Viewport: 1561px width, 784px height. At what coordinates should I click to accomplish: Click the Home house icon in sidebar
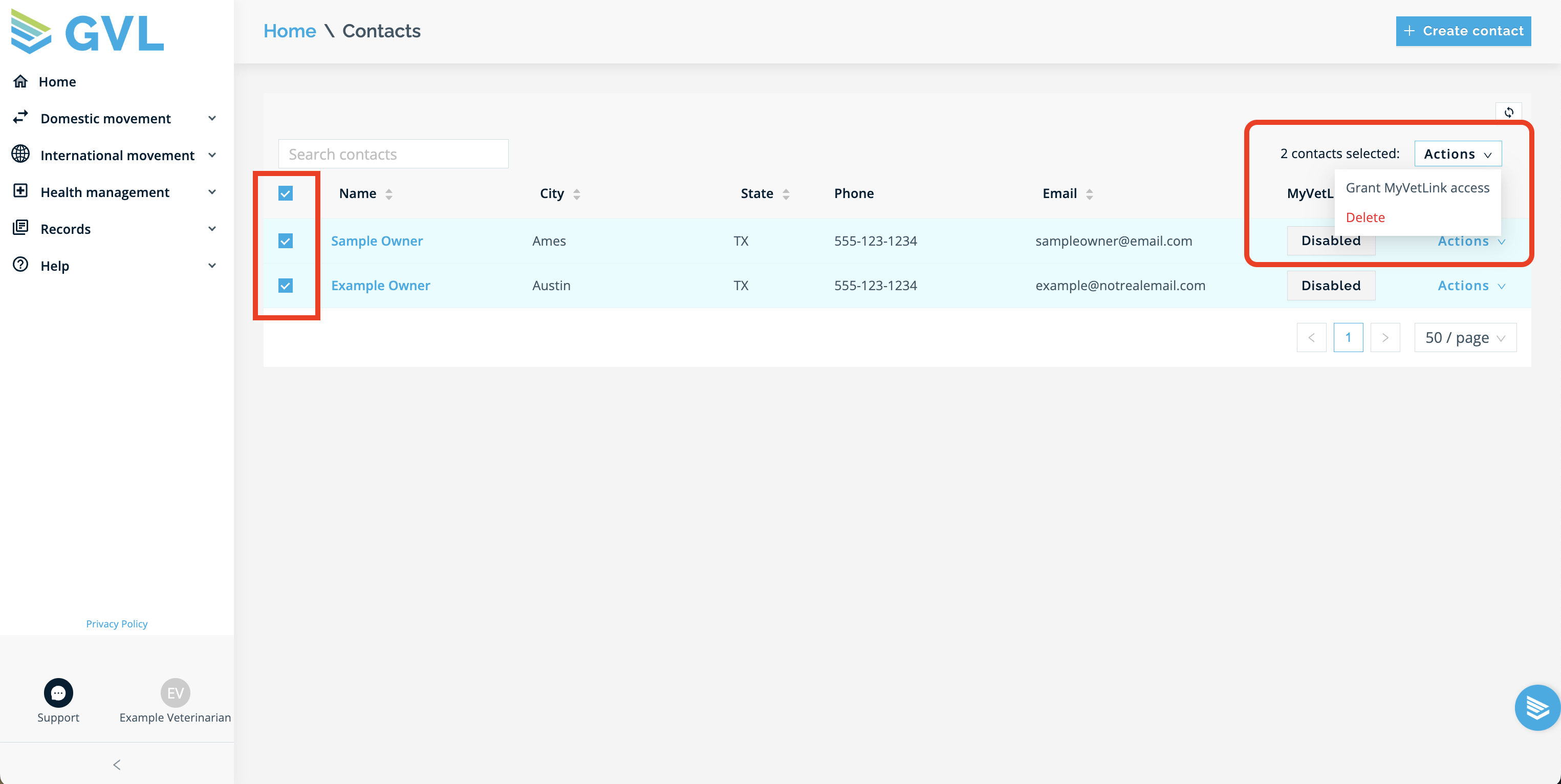(x=20, y=81)
